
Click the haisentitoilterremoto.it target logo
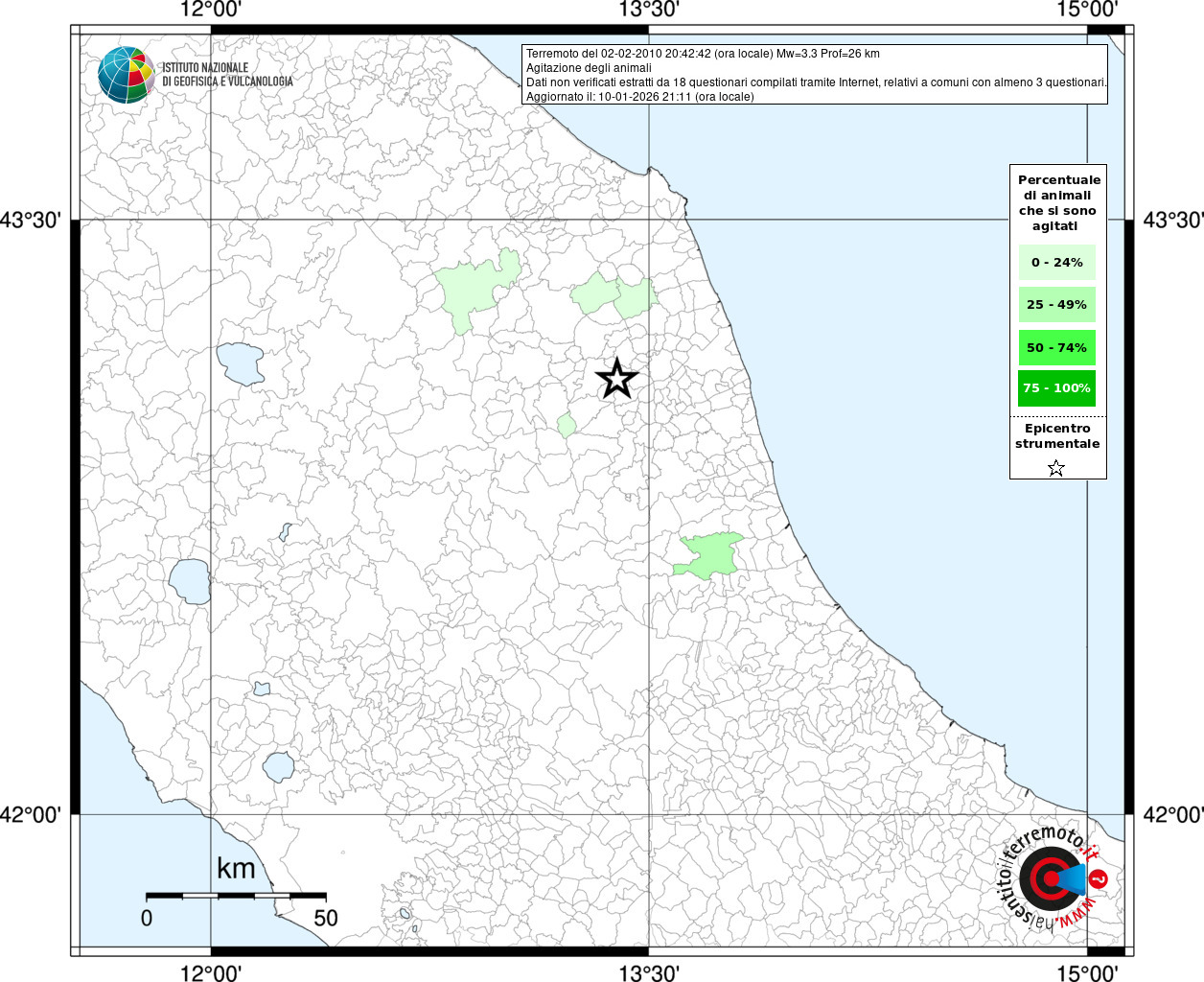coord(1052,877)
